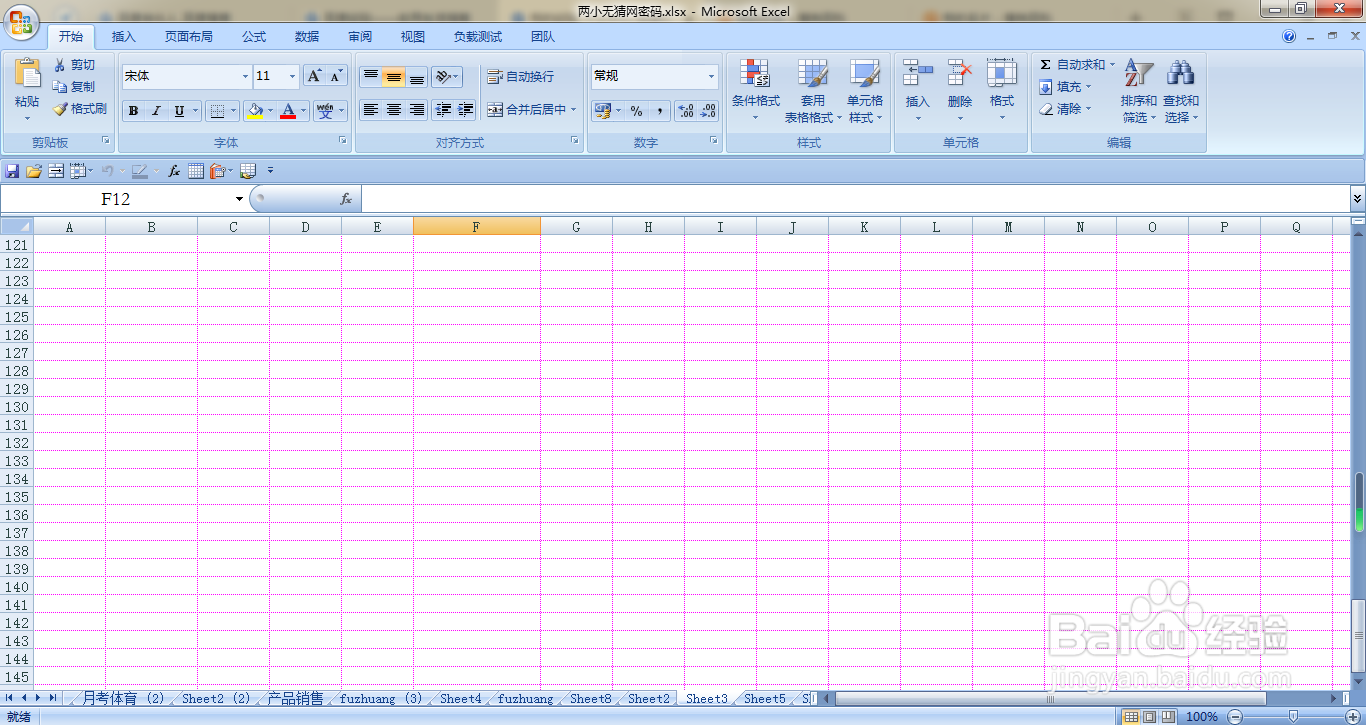
Task: Click the open folder icon in quick access toolbar
Action: (x=34, y=171)
